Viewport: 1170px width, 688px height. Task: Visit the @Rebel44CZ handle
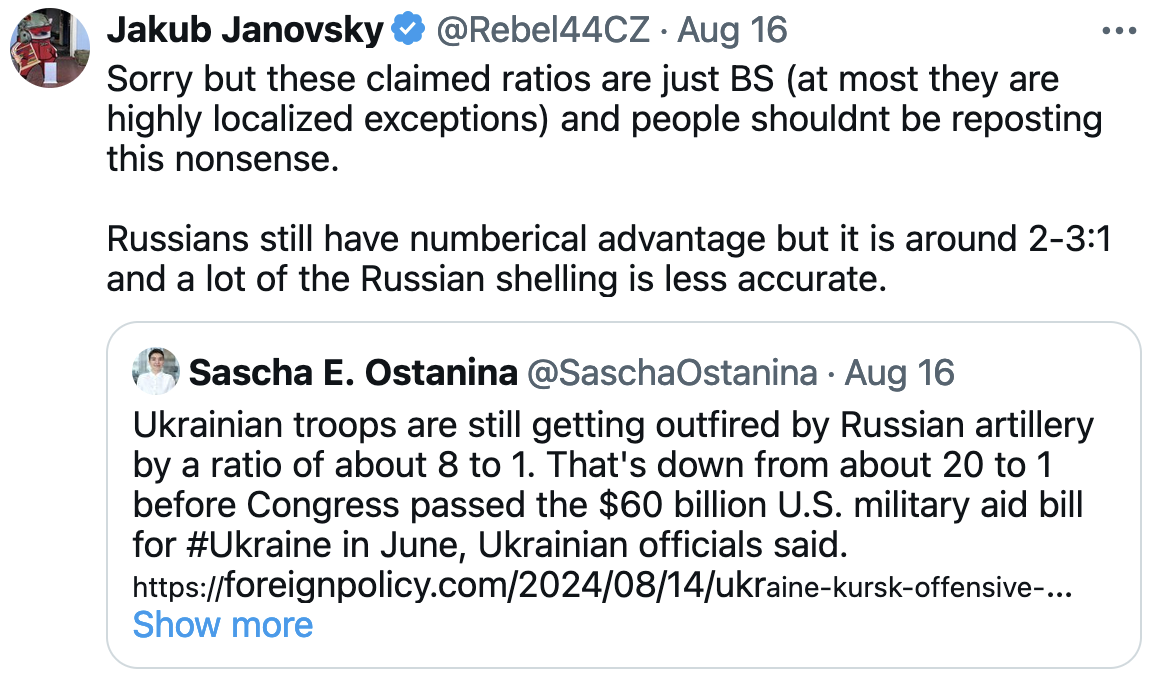point(544,31)
